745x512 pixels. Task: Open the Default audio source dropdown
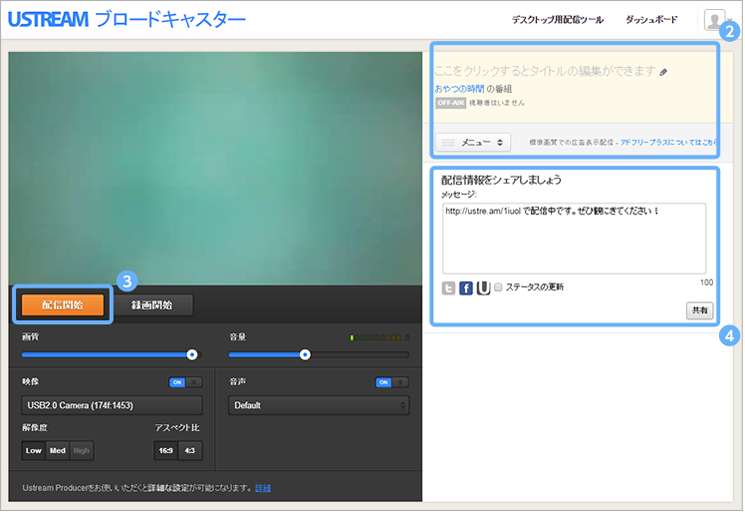[x=318, y=405]
